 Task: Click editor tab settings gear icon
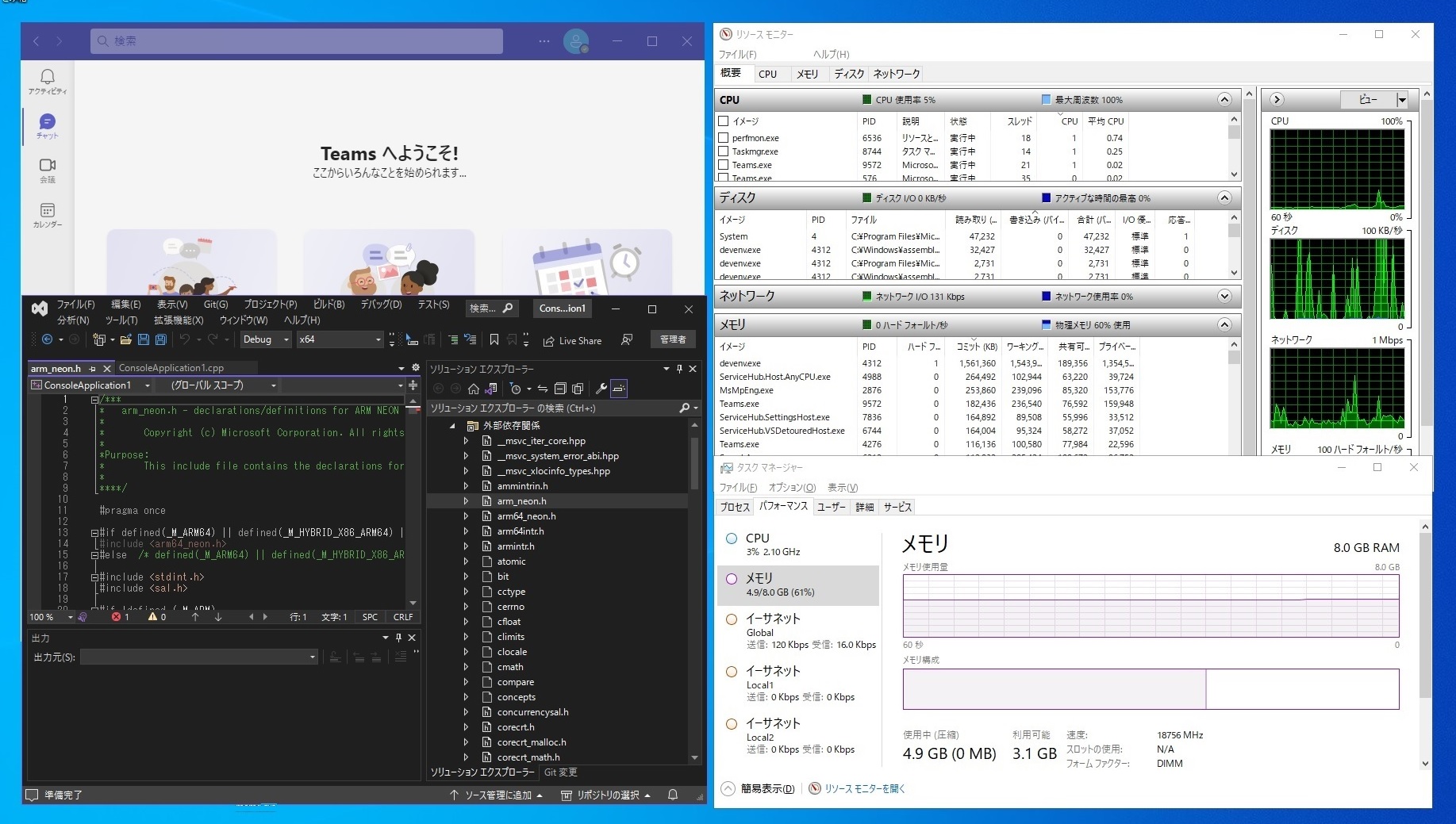pyautogui.click(x=415, y=368)
